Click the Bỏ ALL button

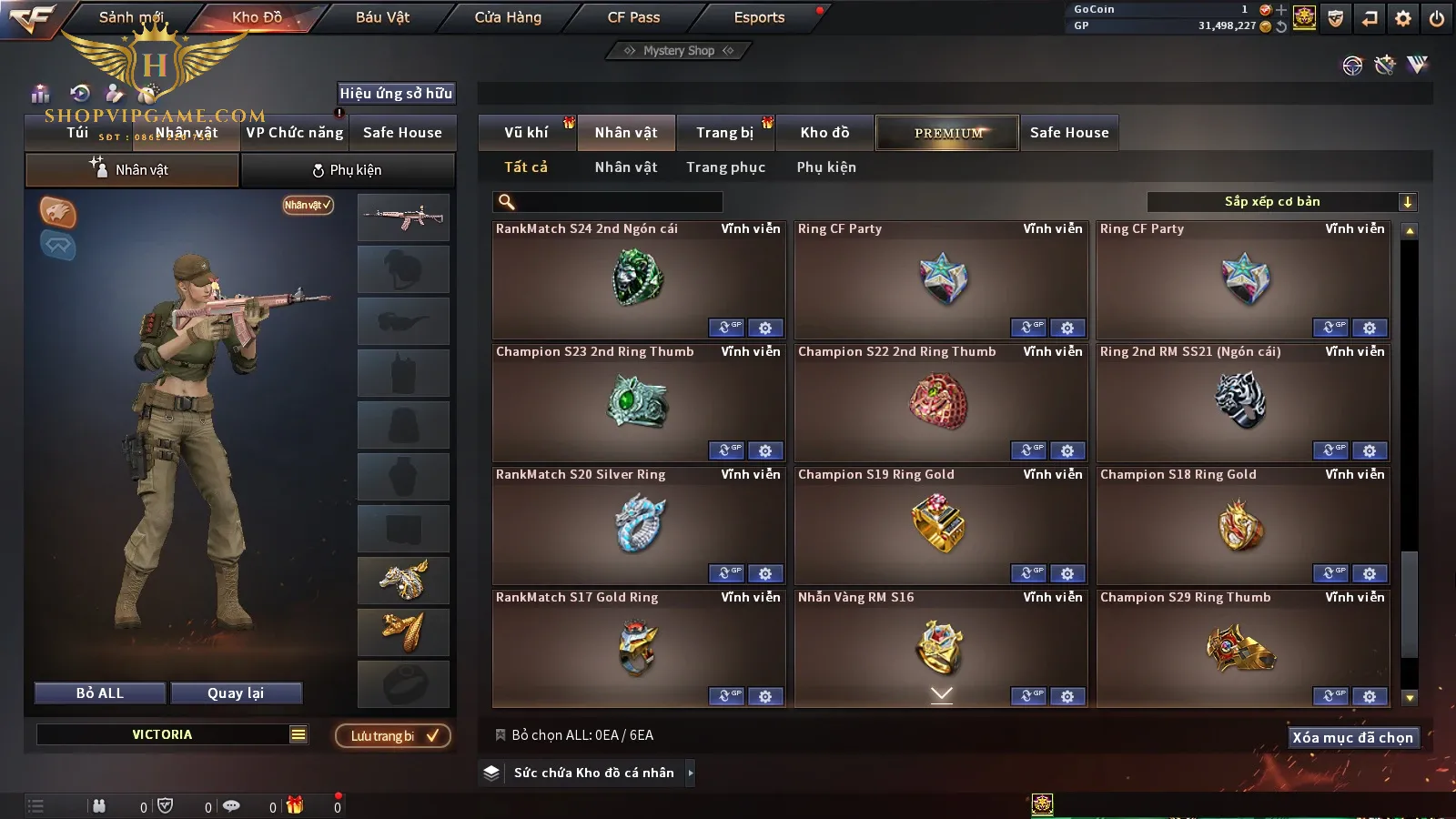click(x=100, y=693)
